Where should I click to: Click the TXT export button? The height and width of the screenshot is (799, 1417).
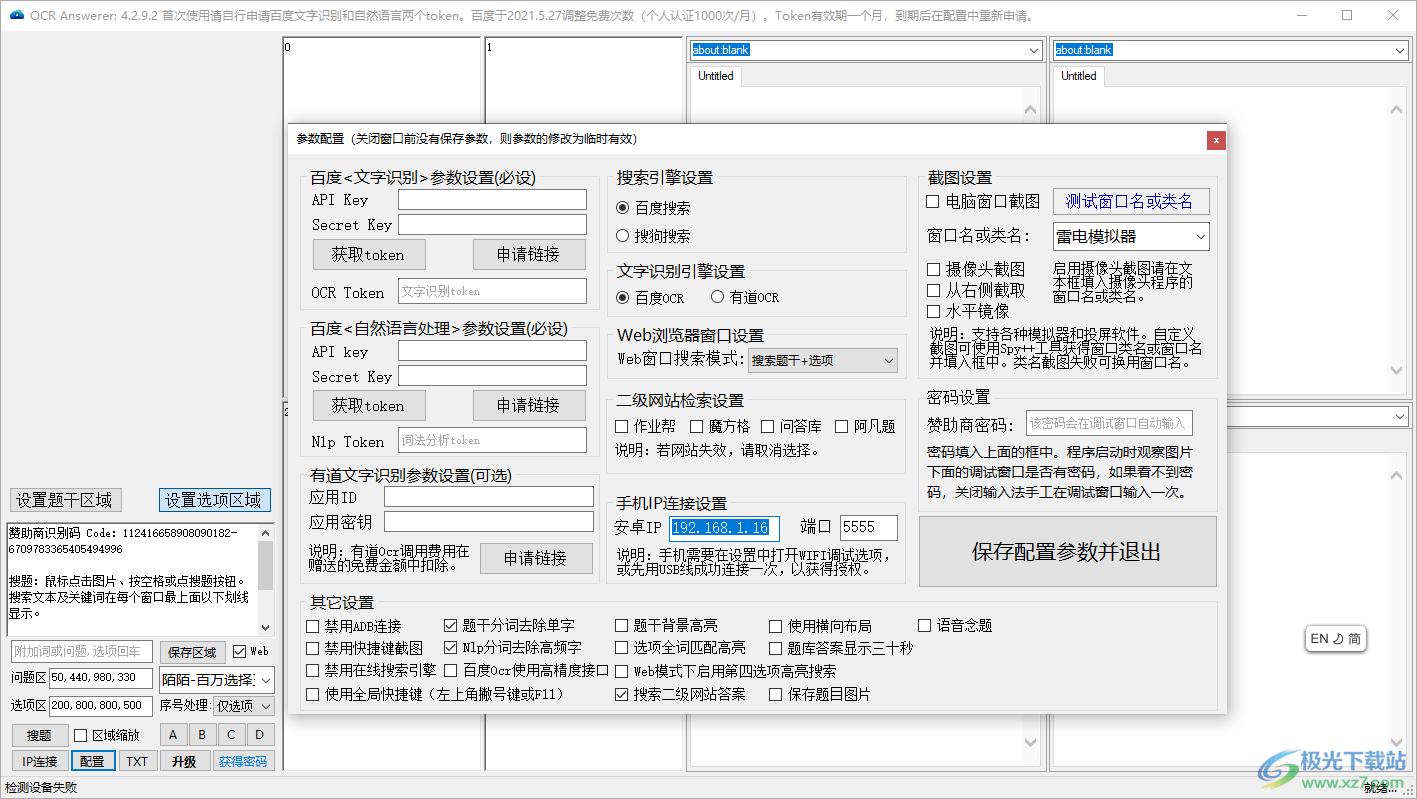[x=138, y=760]
